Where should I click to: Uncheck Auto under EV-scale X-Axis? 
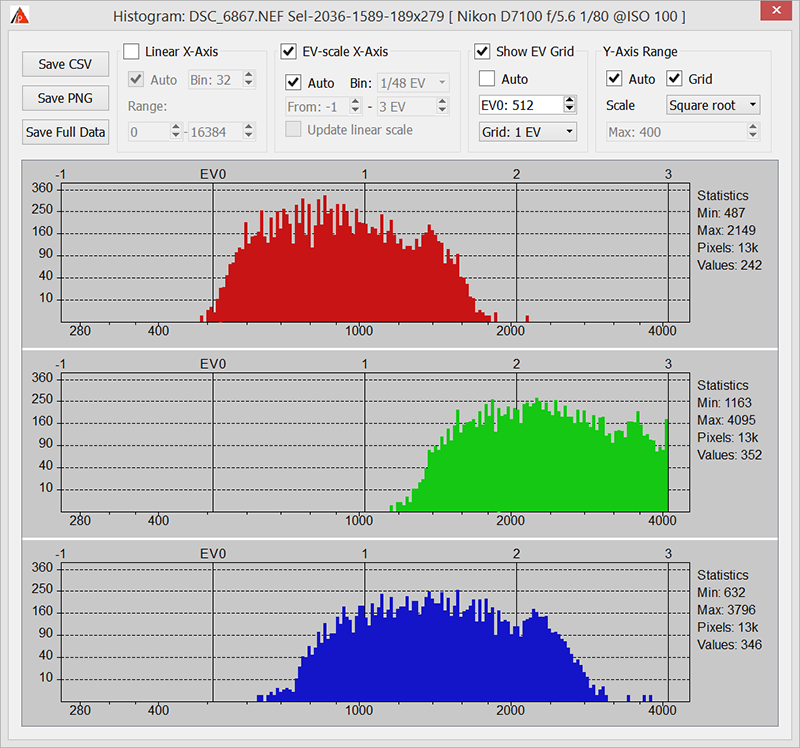294,82
